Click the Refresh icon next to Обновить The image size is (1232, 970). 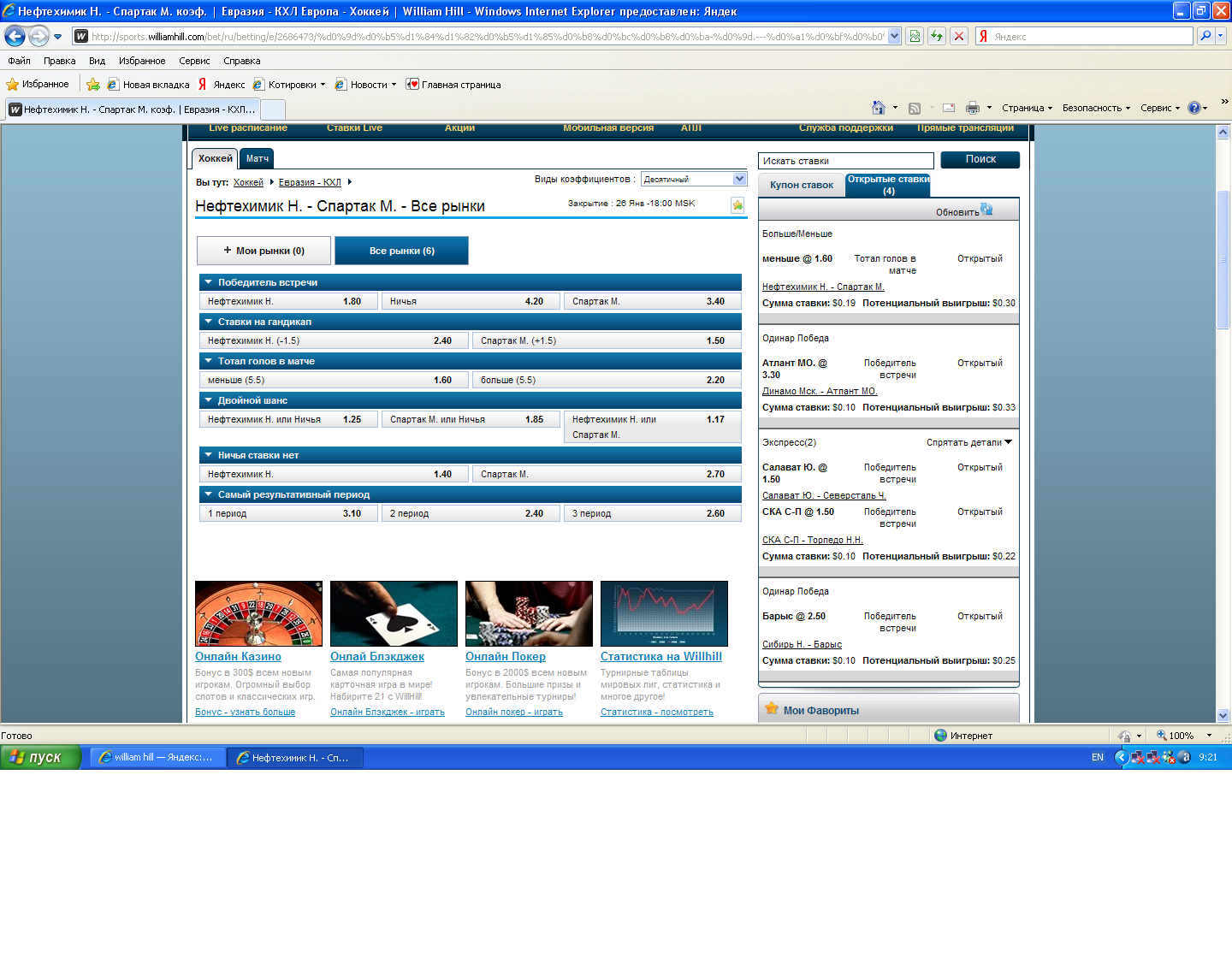(x=986, y=210)
